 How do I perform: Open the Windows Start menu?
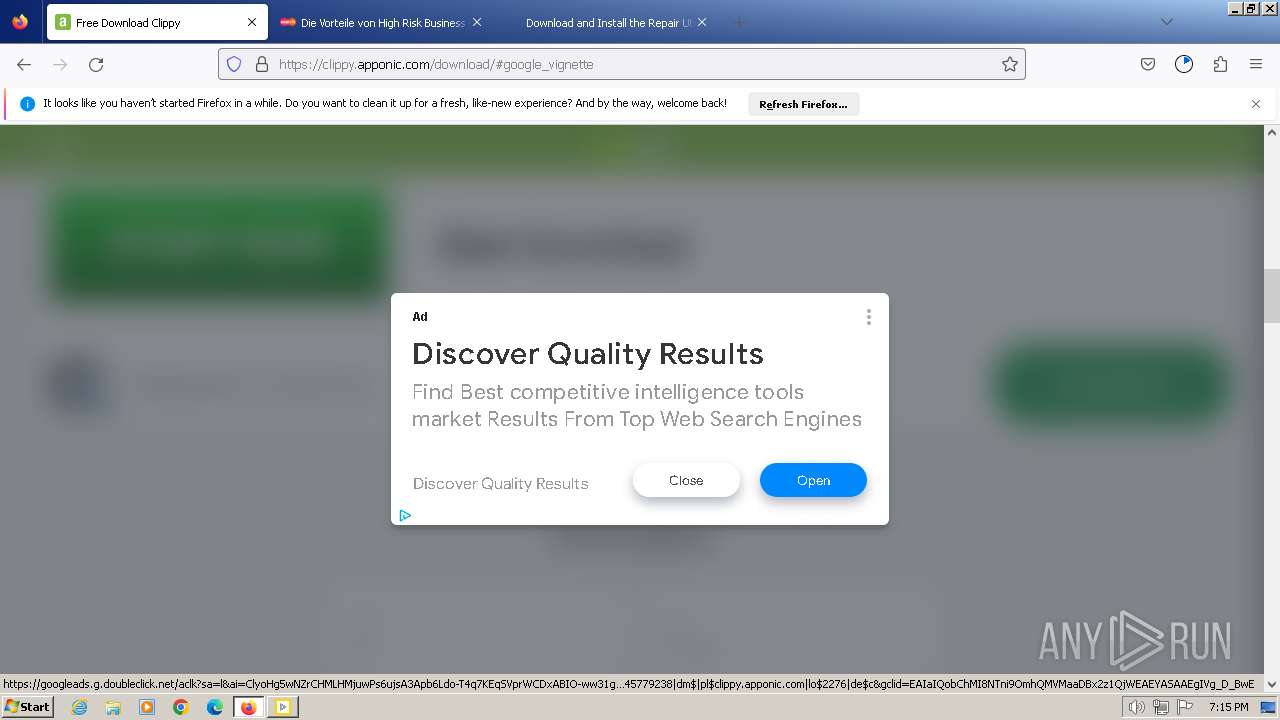28,707
